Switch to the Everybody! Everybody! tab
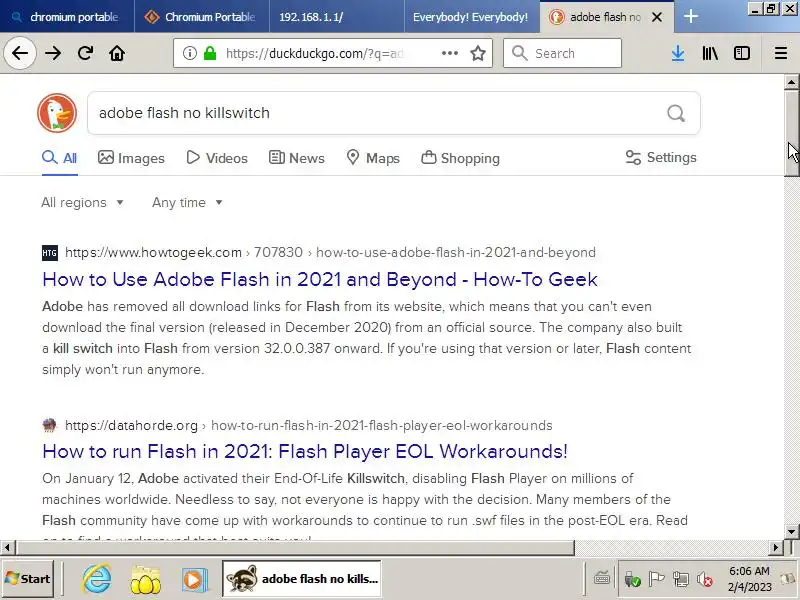 (471, 17)
